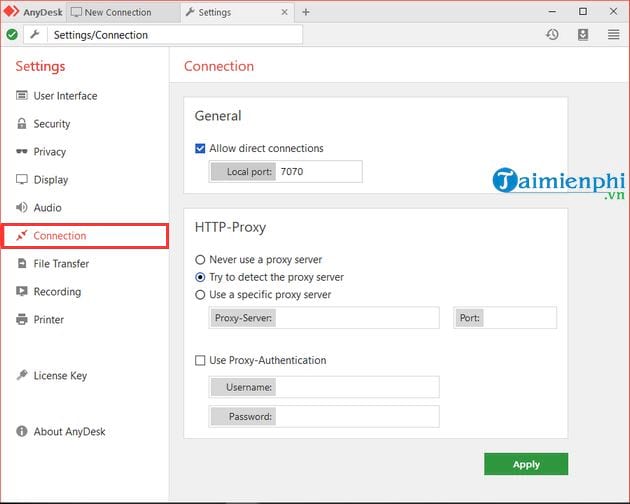Click the Privacy sunglasses icon
630x504 pixels.
22,152
